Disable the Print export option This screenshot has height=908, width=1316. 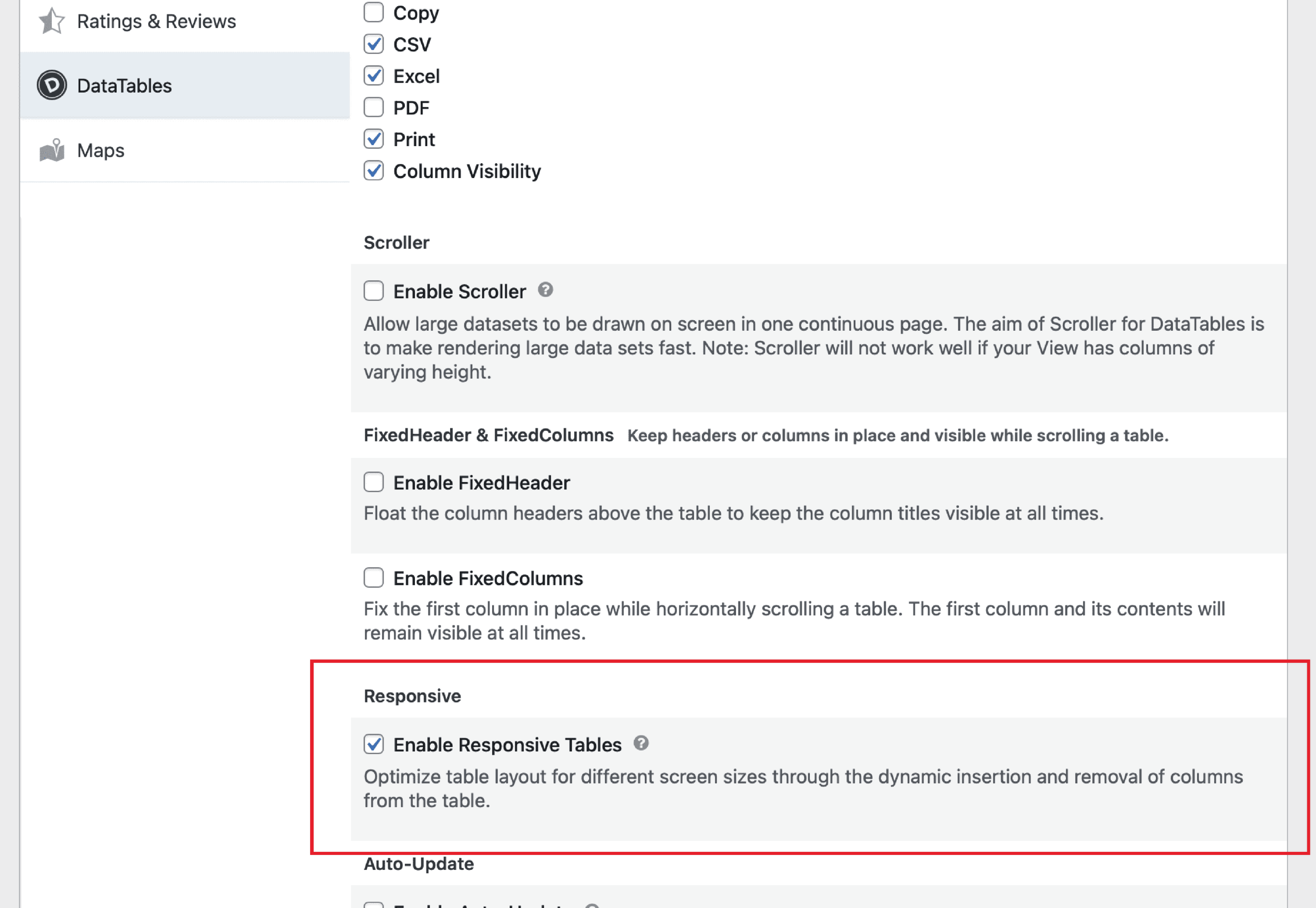click(x=374, y=139)
